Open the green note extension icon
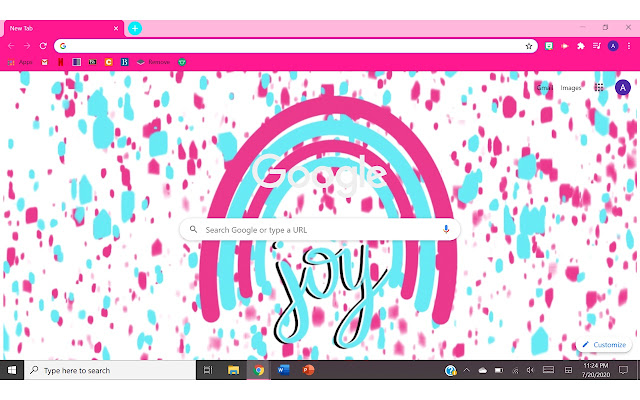The image size is (640, 400). [x=549, y=46]
